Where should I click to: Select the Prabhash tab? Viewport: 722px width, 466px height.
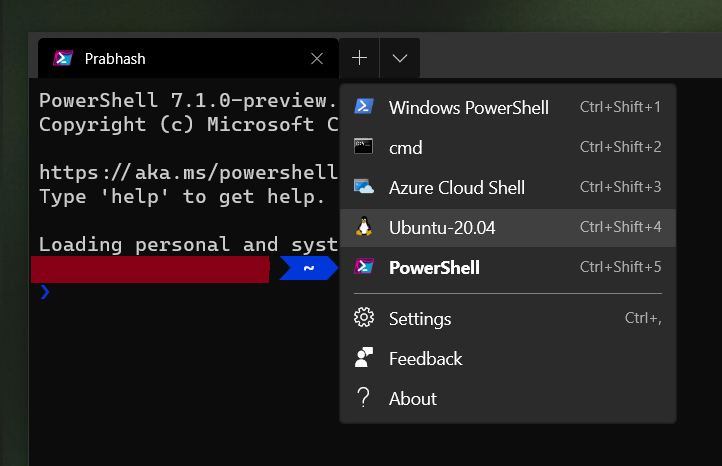pyautogui.click(x=188, y=58)
